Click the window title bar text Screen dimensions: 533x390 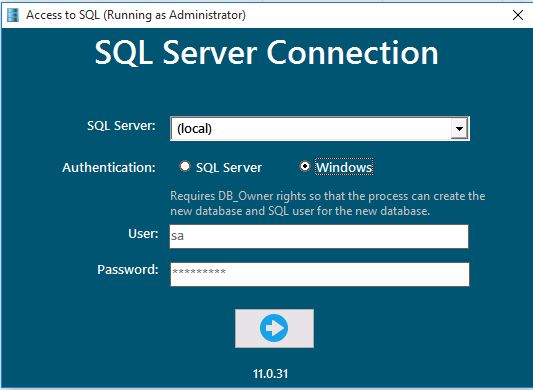pyautogui.click(x=136, y=15)
